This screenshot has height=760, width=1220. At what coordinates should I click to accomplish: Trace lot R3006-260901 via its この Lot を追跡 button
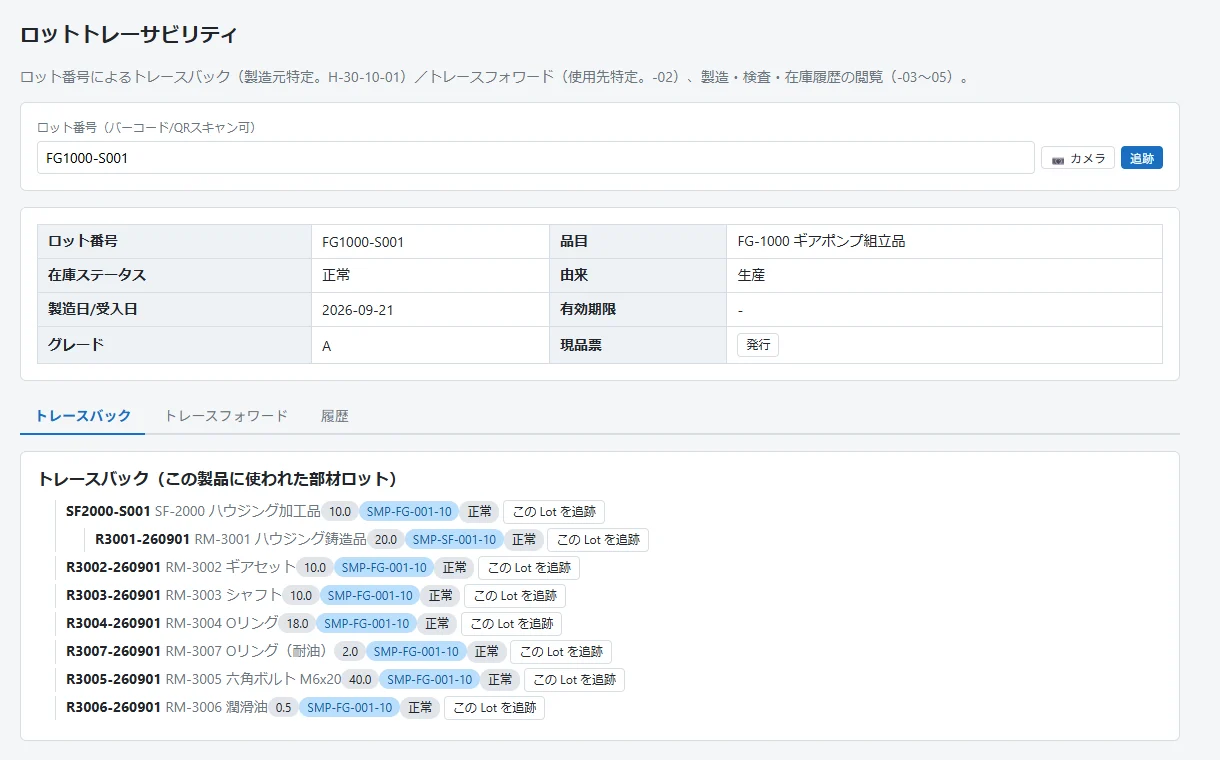pyautogui.click(x=494, y=708)
